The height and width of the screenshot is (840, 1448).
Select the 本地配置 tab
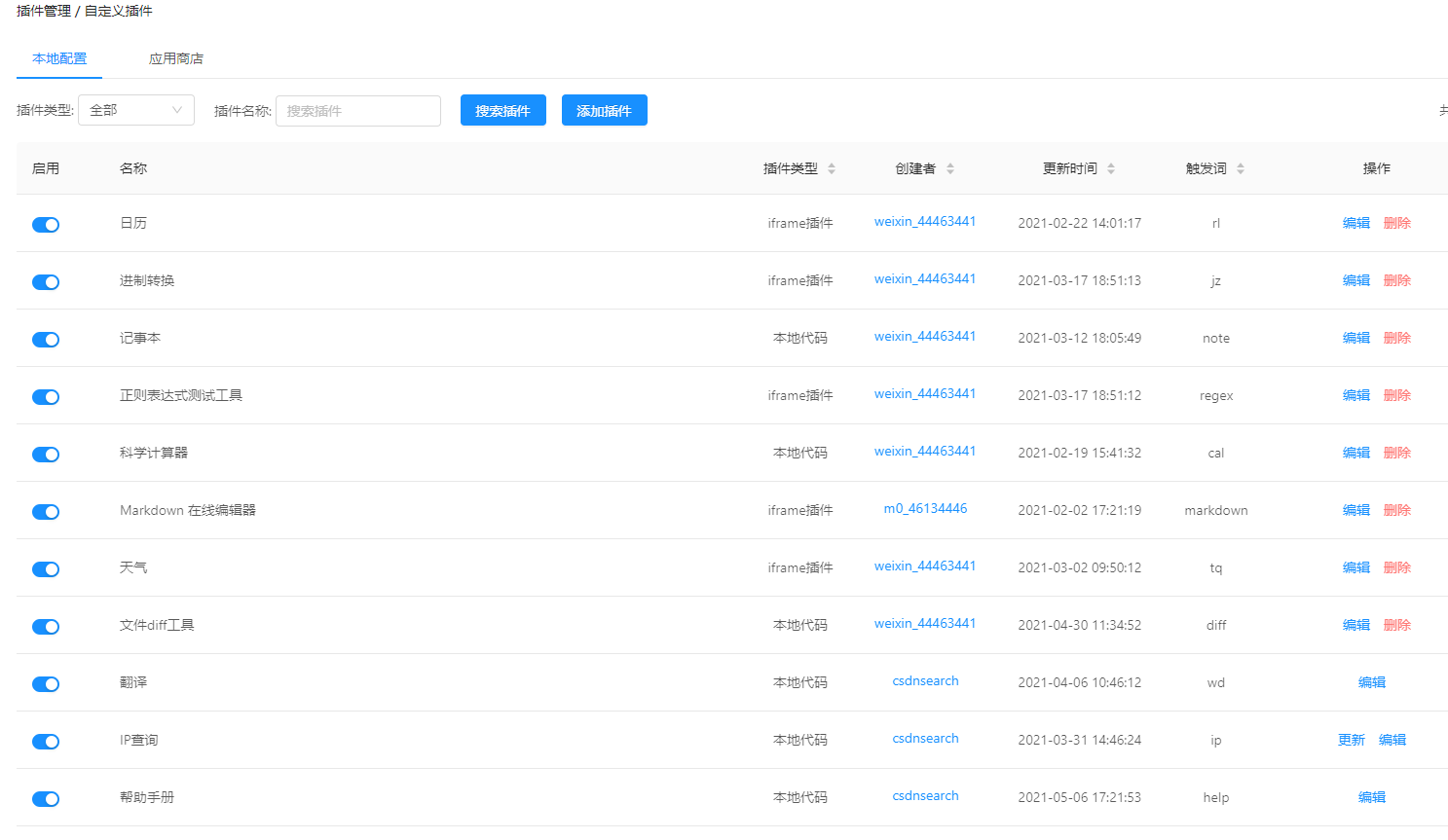point(58,57)
